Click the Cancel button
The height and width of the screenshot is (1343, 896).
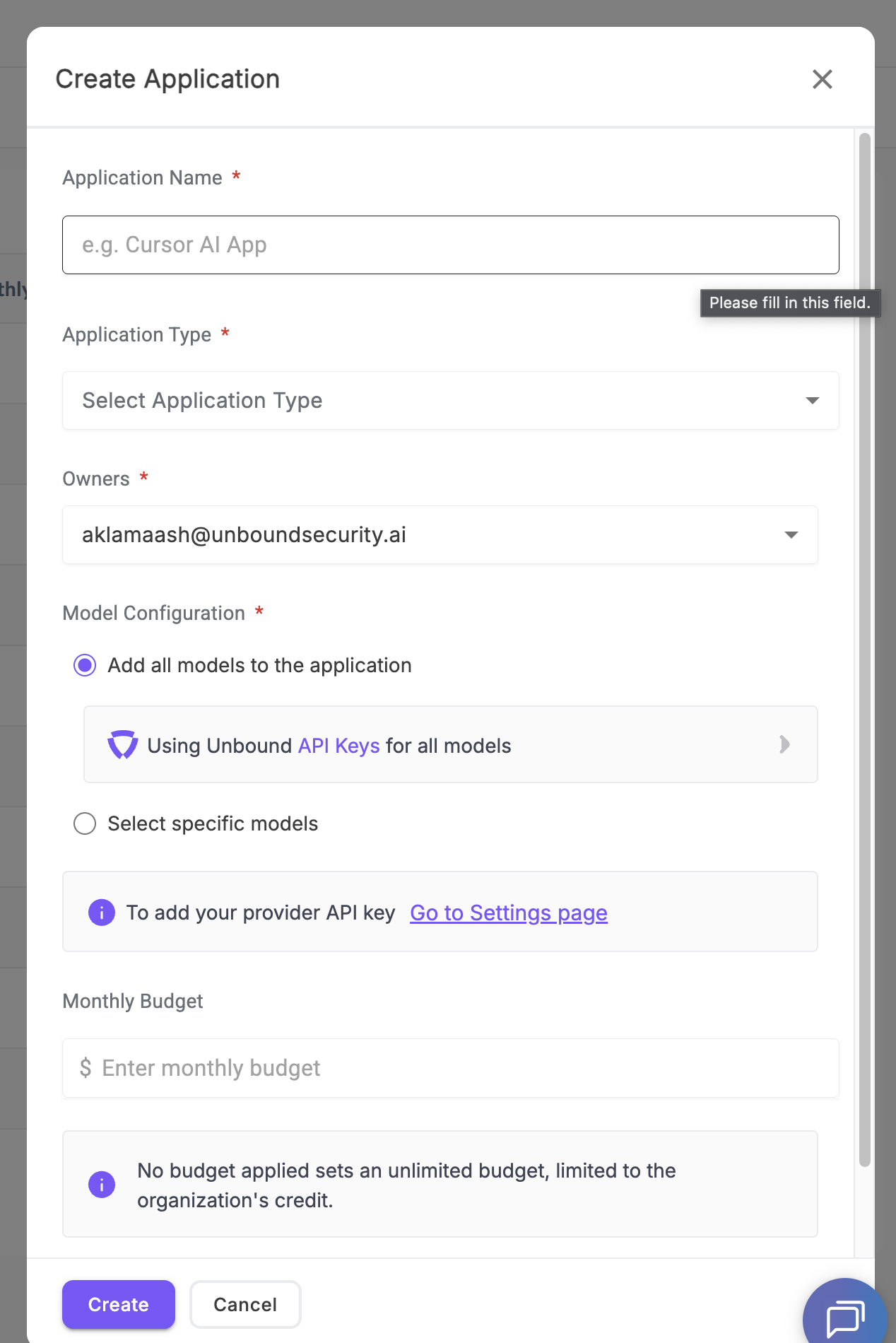245,1304
